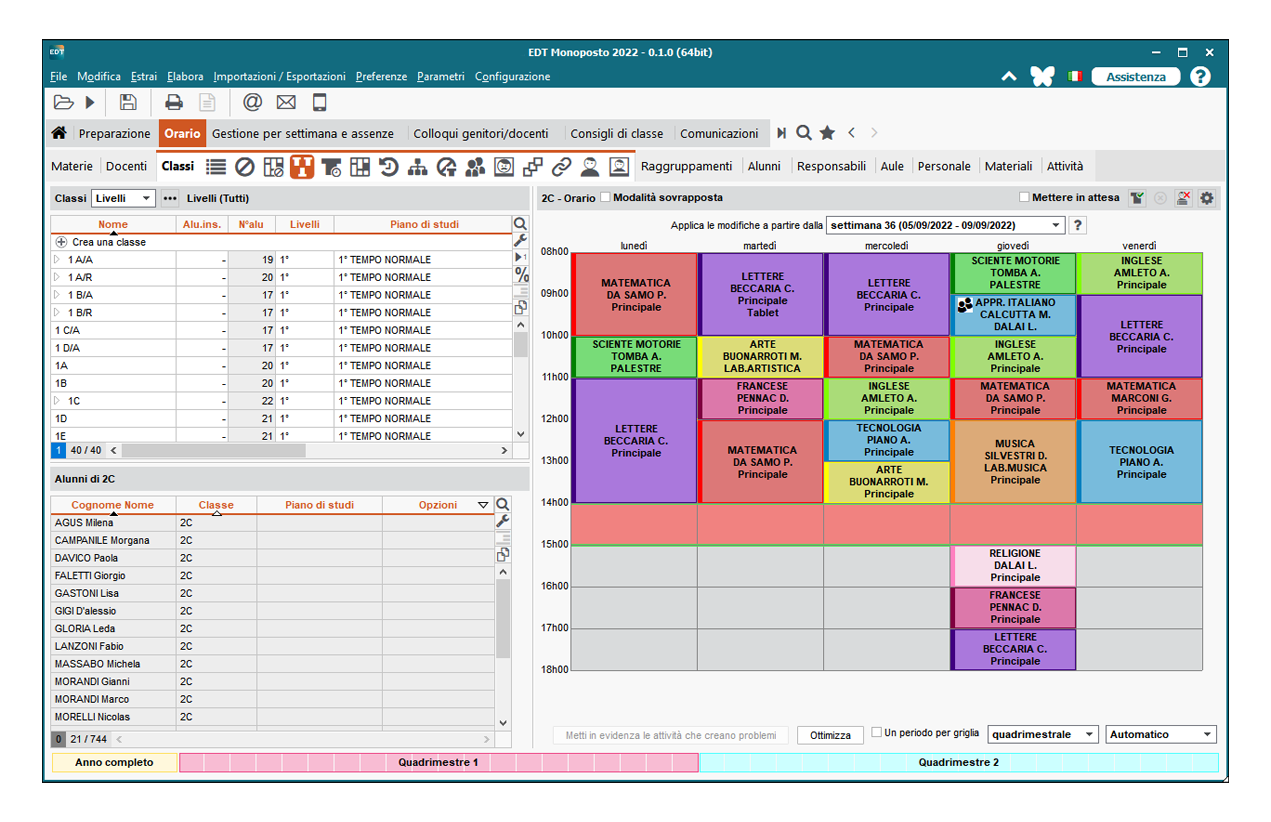Sort classes by N°alu column header
Viewport: 1271px width, 822px height.
[251, 224]
